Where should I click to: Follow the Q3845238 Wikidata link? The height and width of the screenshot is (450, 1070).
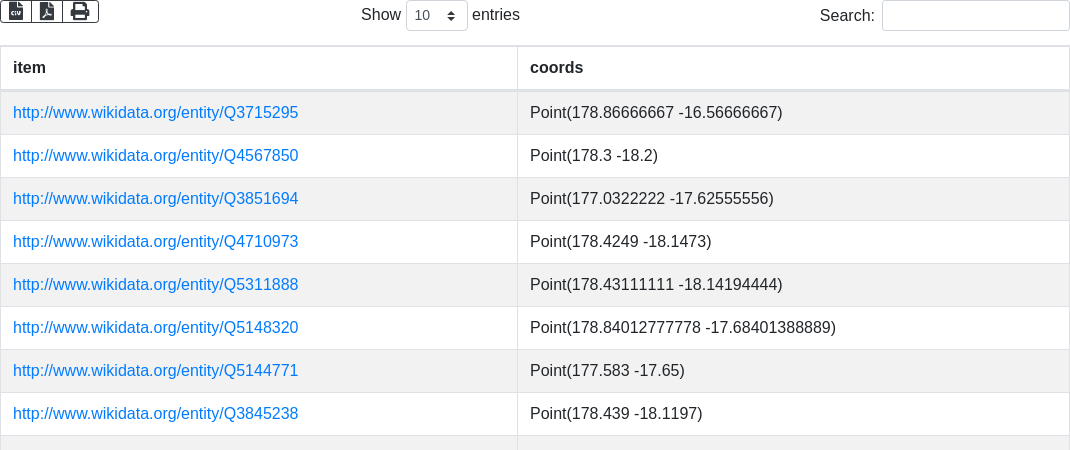[x=155, y=414]
